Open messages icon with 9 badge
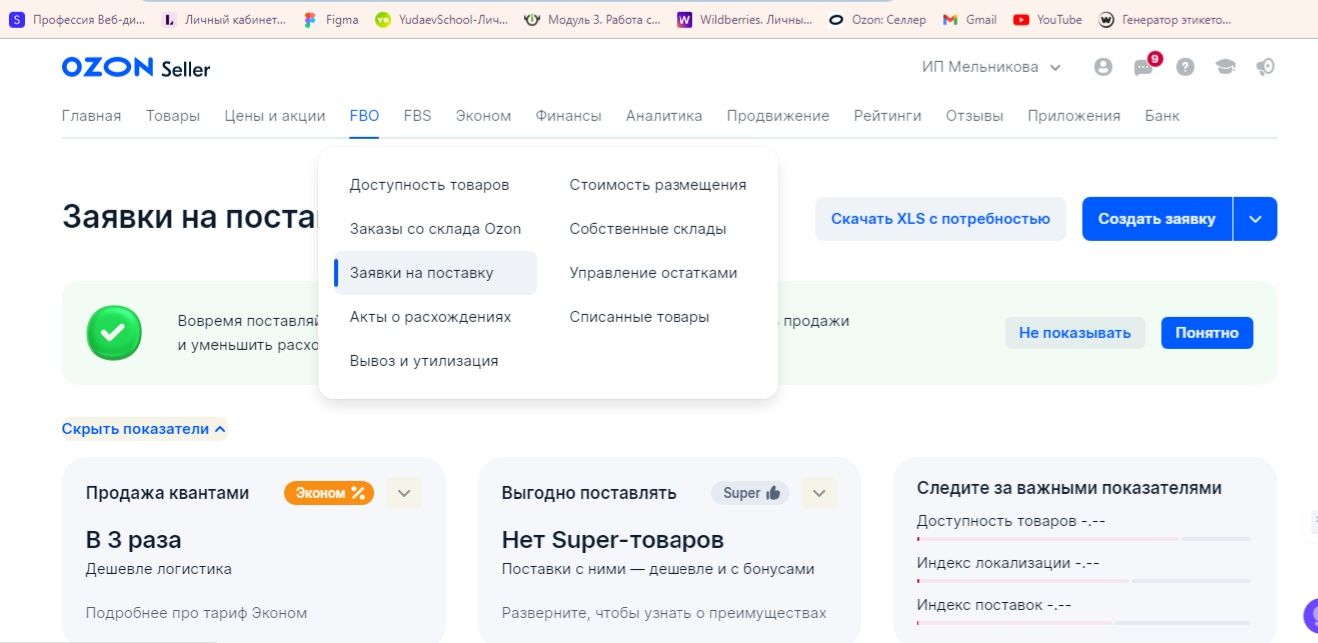Viewport: 1318px width, 643px height. coord(1145,66)
